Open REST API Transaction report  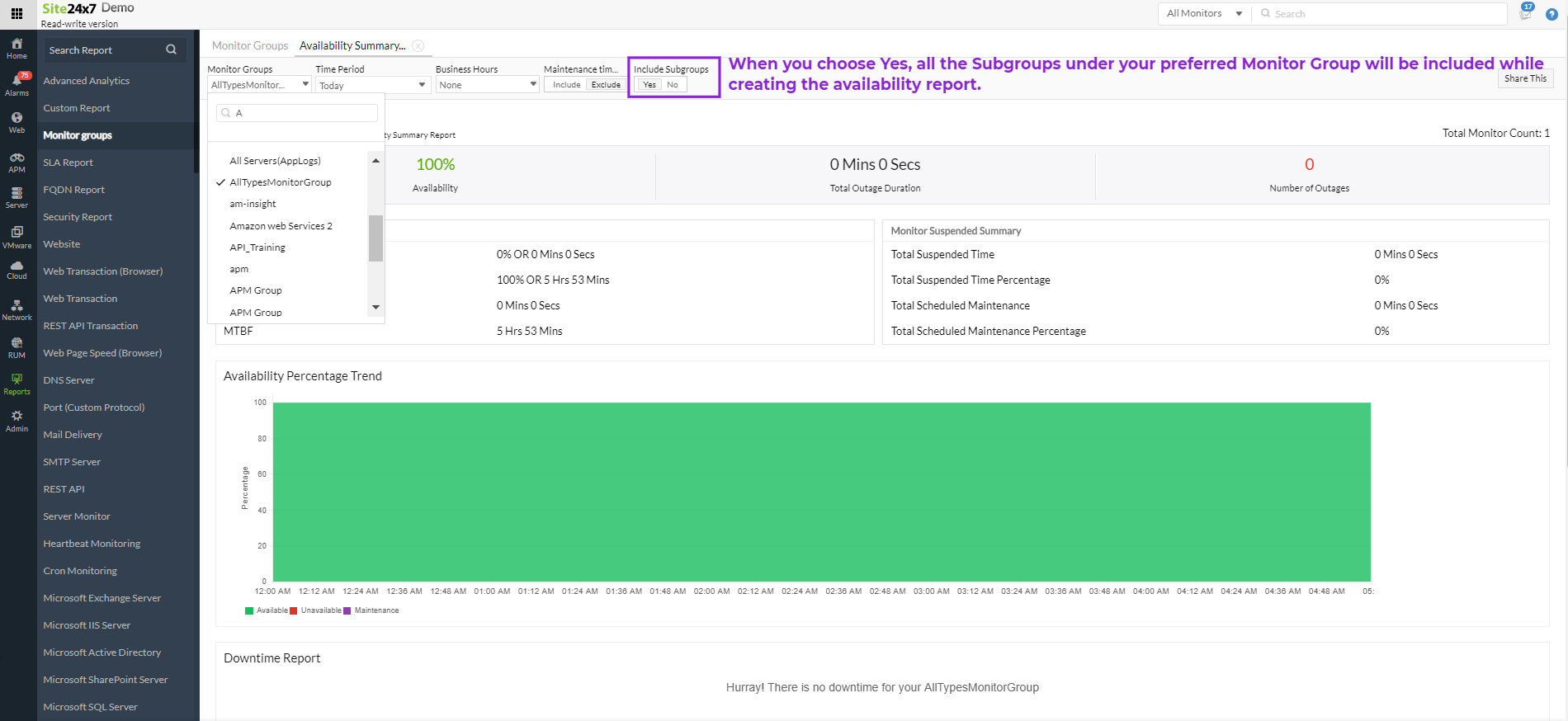tap(91, 326)
